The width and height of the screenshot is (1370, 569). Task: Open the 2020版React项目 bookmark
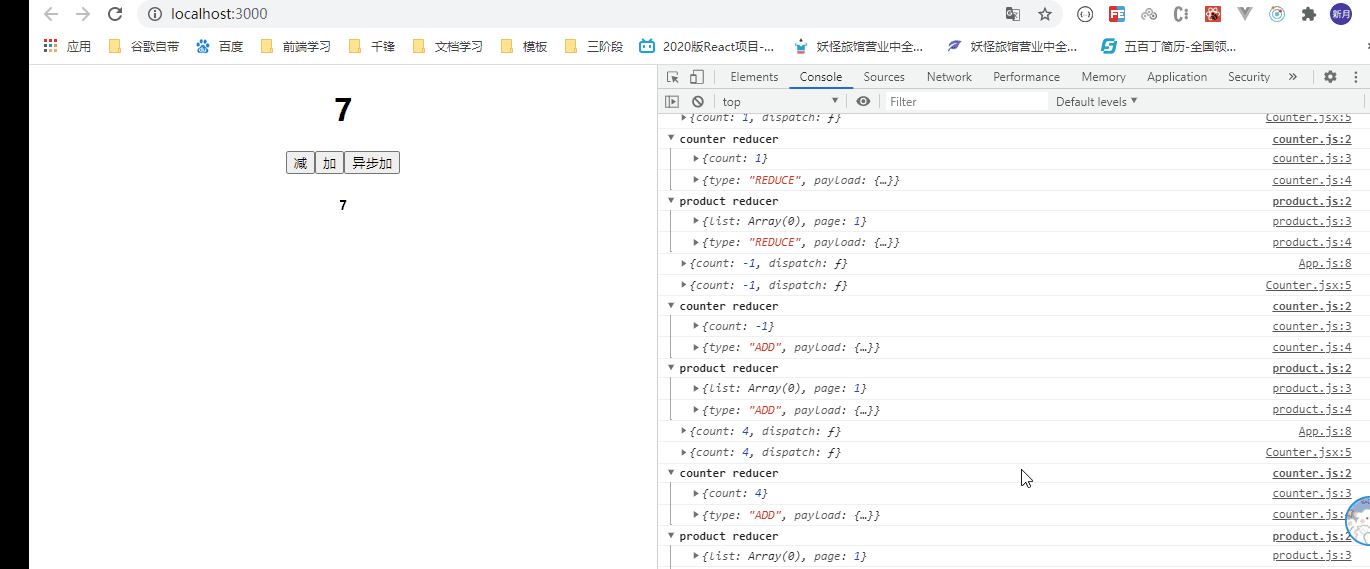pos(707,46)
